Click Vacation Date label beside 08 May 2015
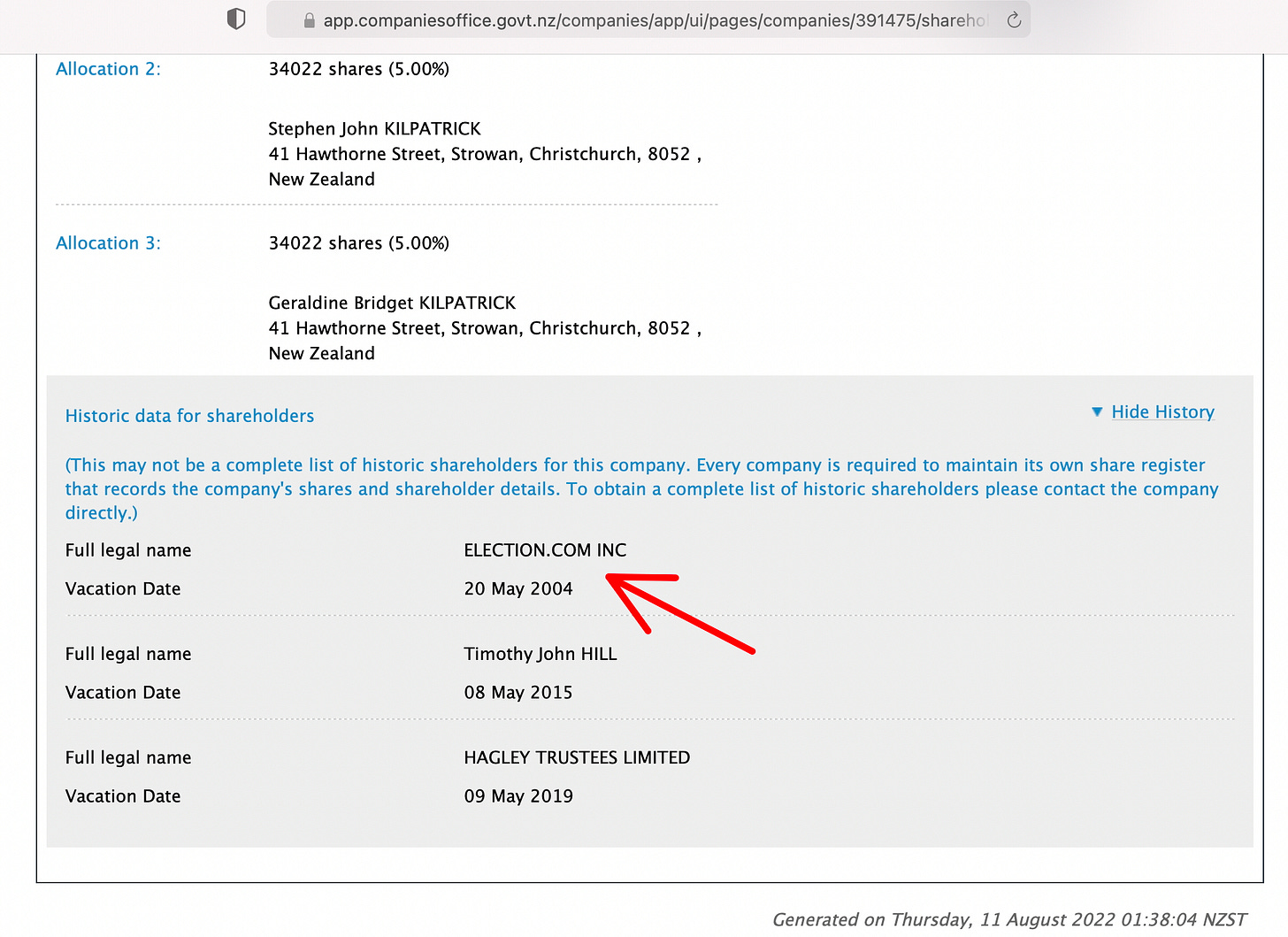This screenshot has height=937, width=1288. click(x=123, y=693)
